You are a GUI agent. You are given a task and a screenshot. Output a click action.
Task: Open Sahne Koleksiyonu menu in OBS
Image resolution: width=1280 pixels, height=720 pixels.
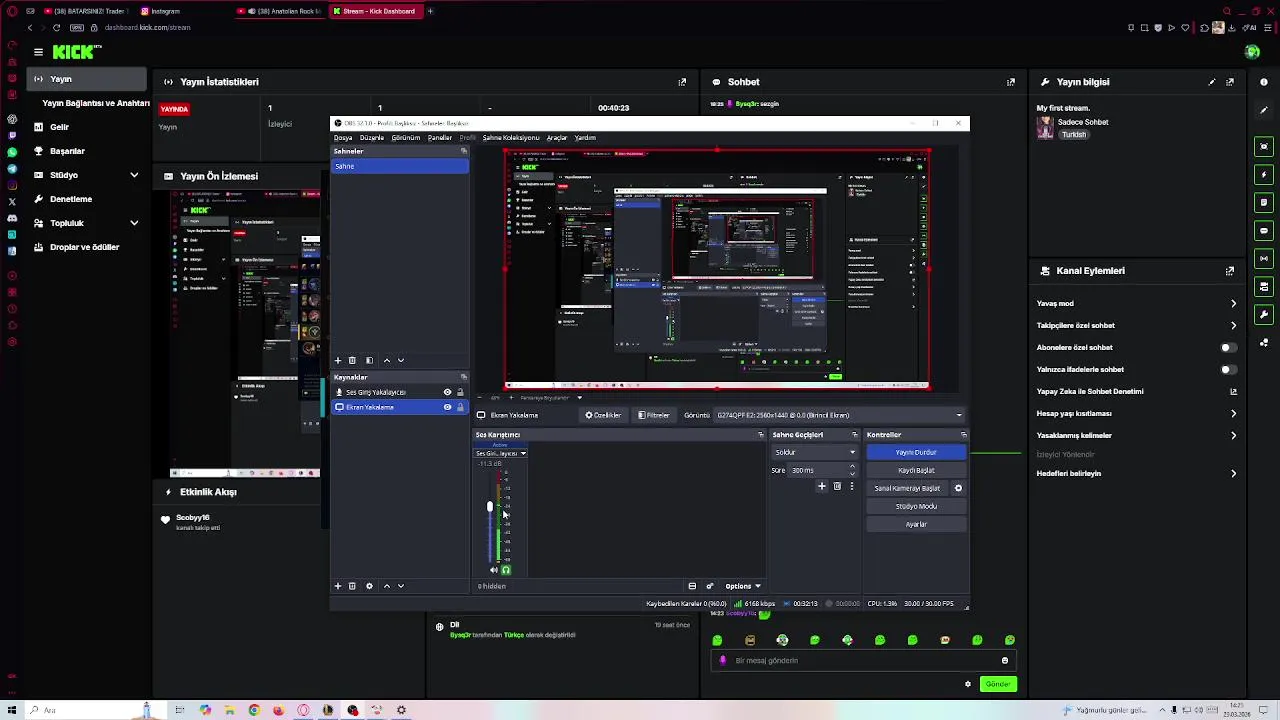[x=511, y=138]
